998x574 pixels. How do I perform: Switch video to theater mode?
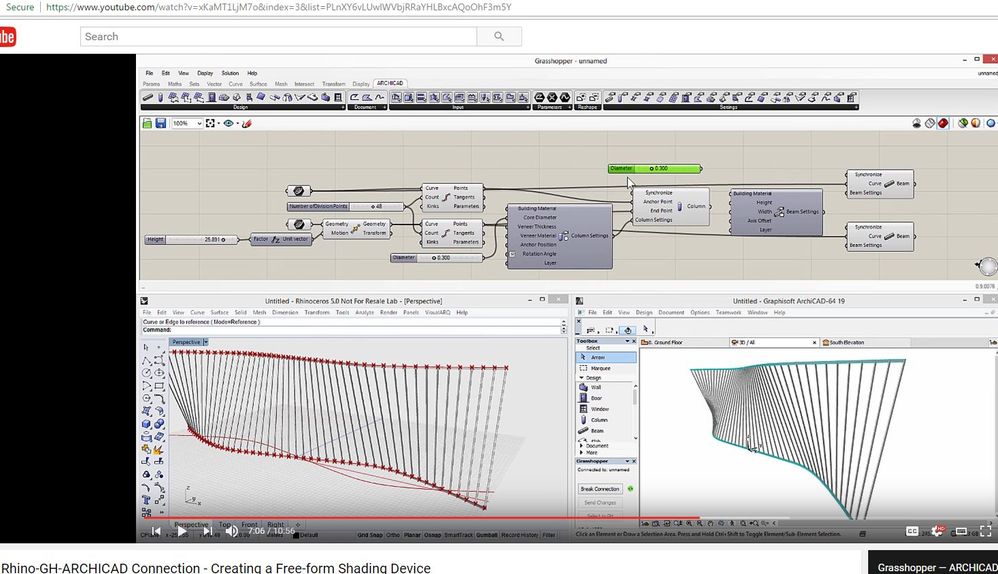[961, 531]
